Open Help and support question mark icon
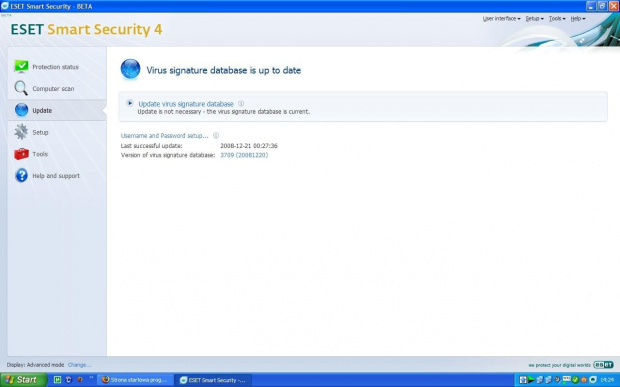The image size is (620, 387). click(x=21, y=175)
